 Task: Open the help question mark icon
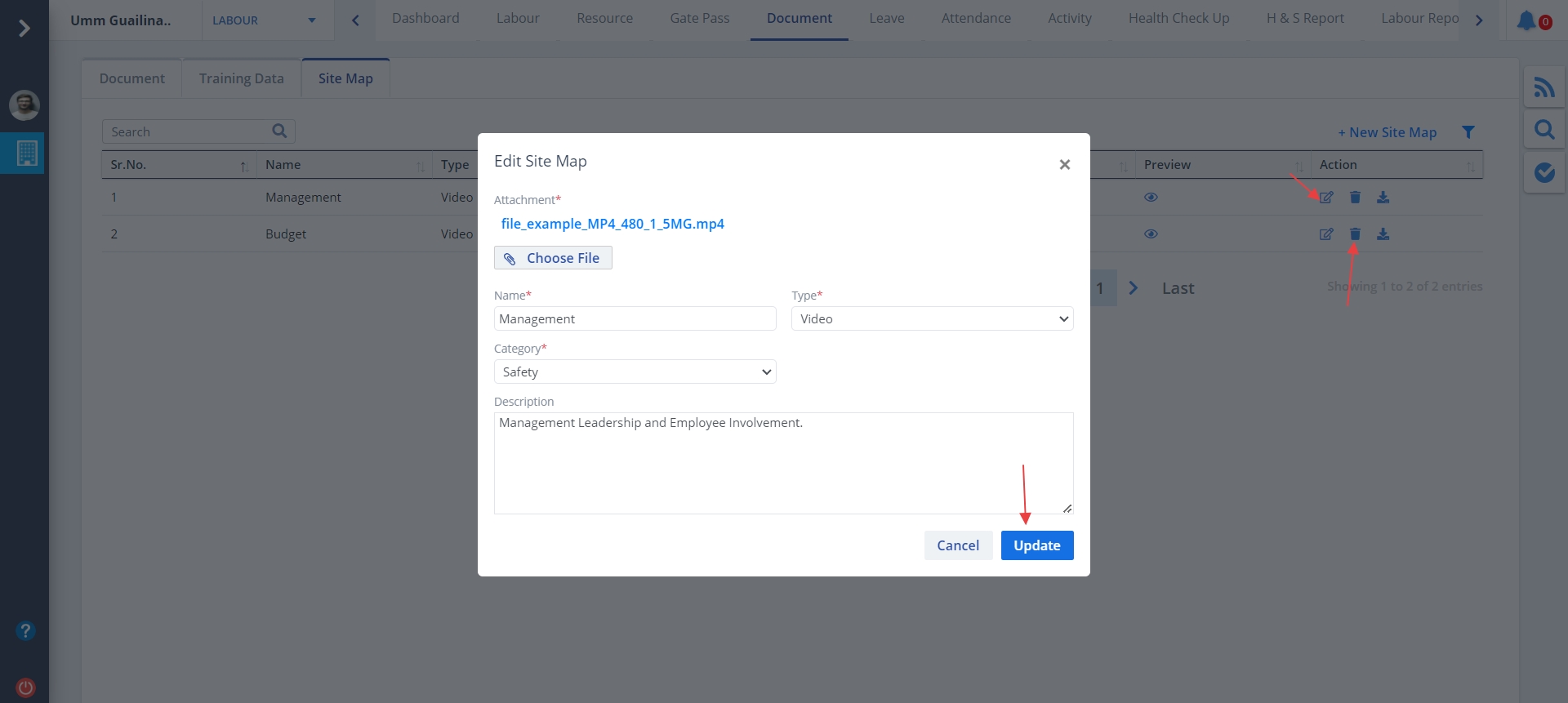coord(25,631)
